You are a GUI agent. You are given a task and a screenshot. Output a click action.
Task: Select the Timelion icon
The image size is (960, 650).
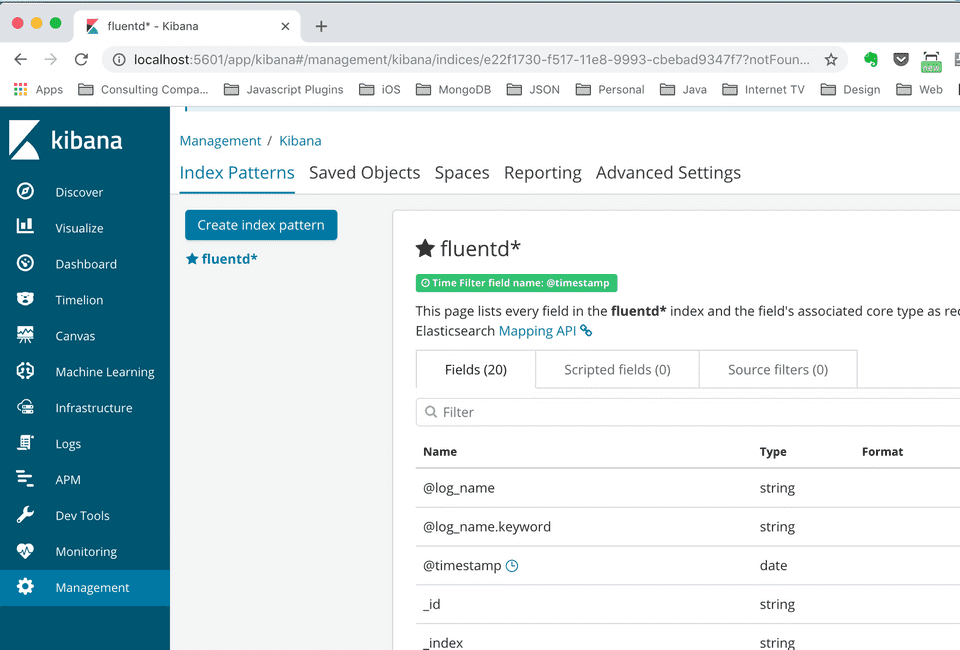[26, 300]
